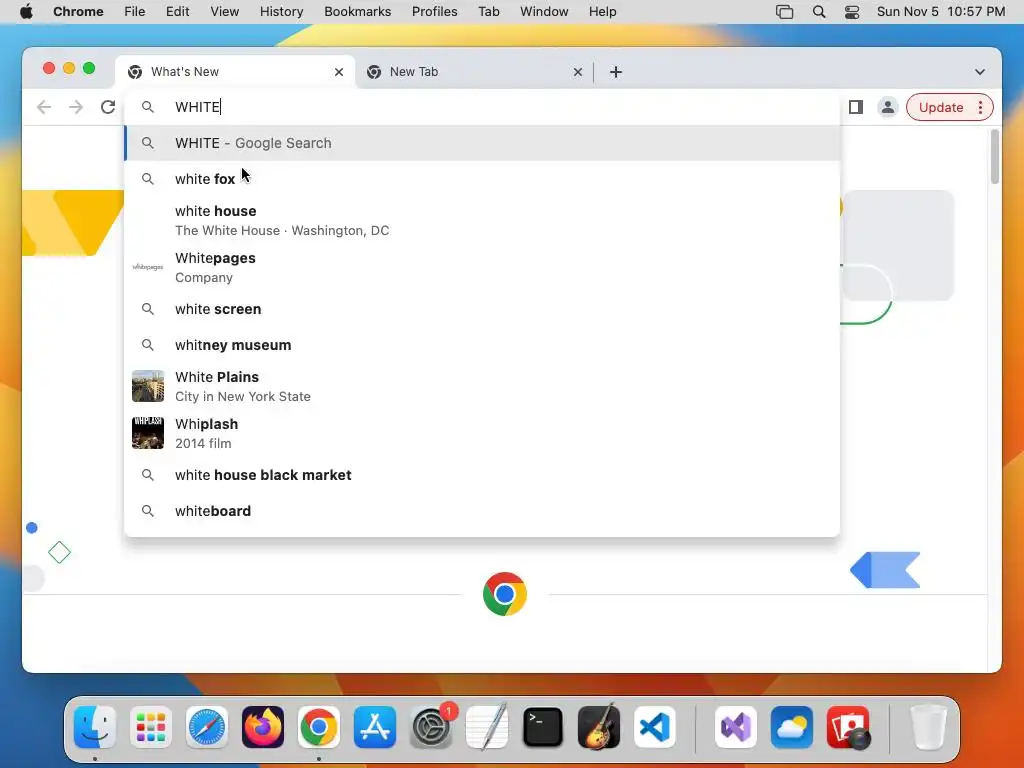Click Chrome icon in the Dock
The image size is (1024, 768).
(319, 727)
